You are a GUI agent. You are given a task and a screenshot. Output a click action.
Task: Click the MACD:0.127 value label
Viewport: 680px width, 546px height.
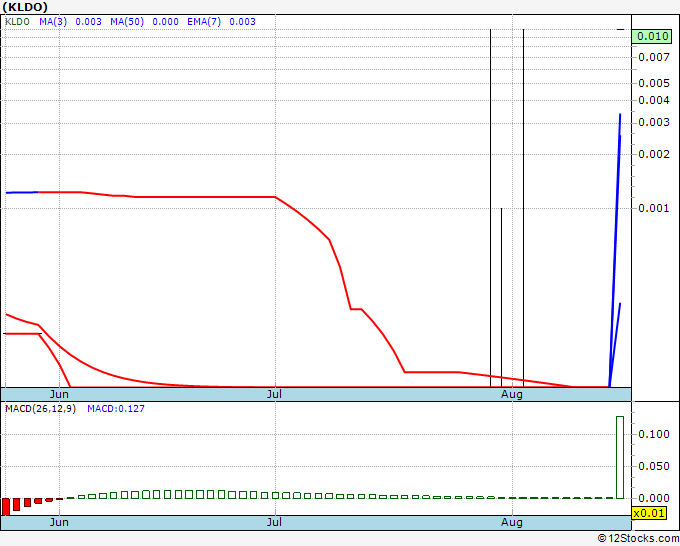(116, 409)
